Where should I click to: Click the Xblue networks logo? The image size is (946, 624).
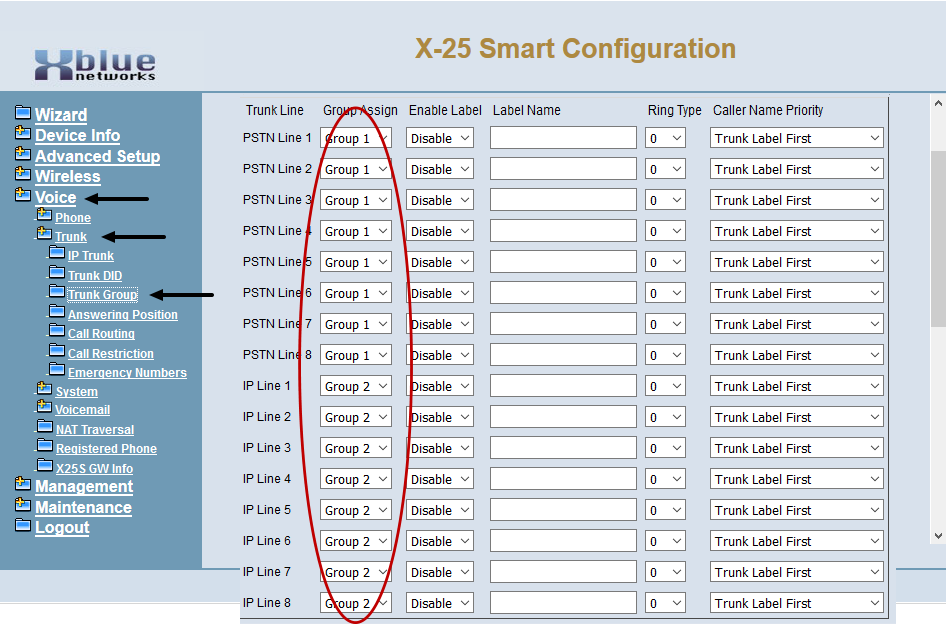tap(95, 65)
